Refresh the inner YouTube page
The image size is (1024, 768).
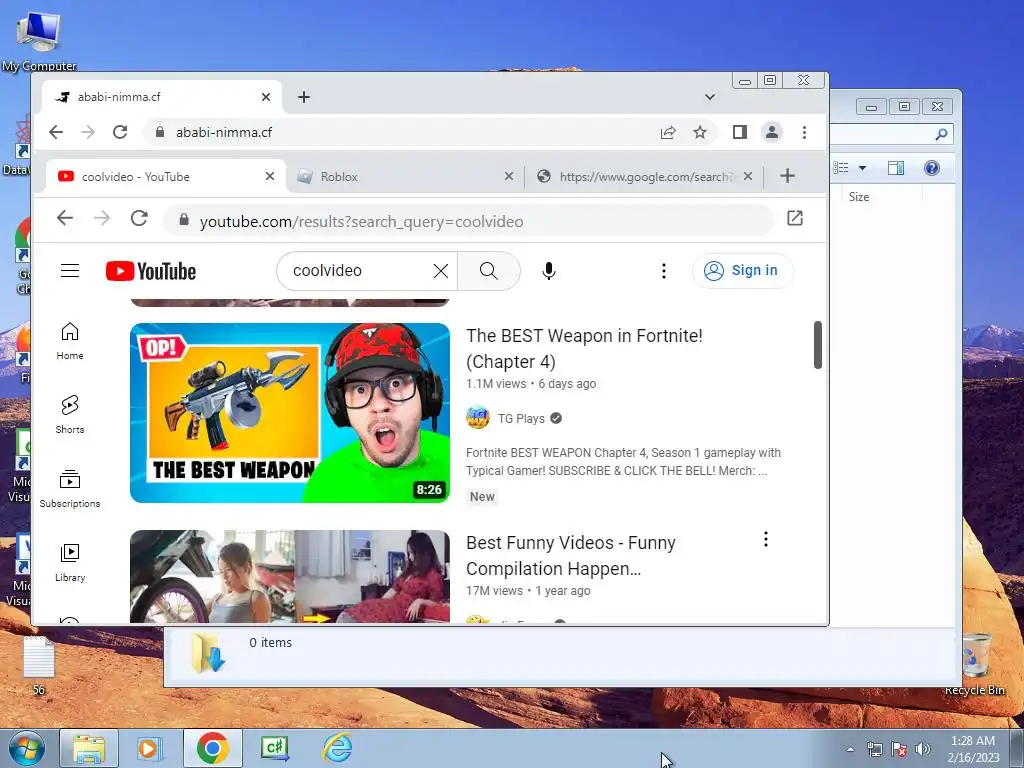(139, 218)
